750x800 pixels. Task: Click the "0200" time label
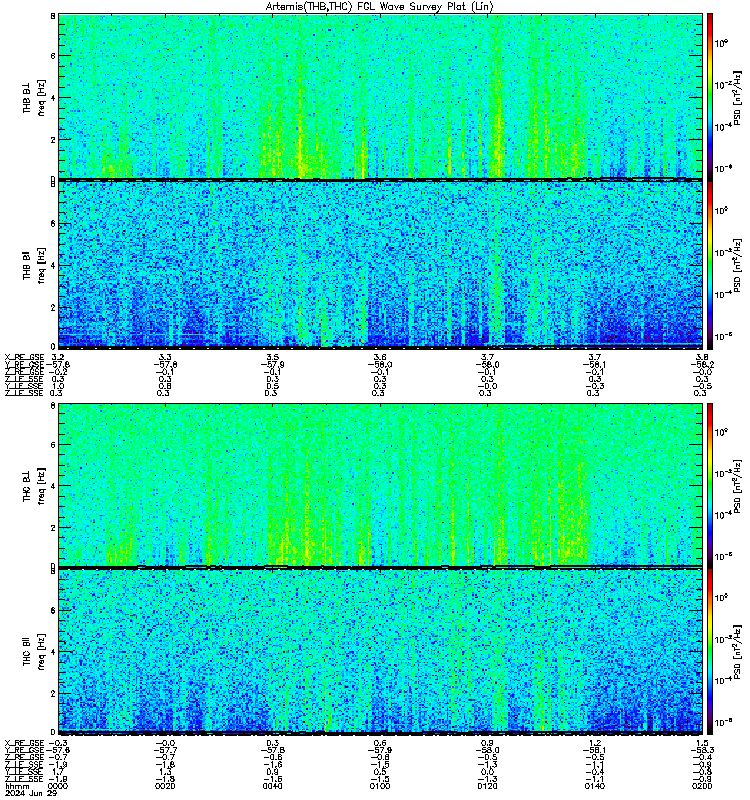tap(702, 786)
